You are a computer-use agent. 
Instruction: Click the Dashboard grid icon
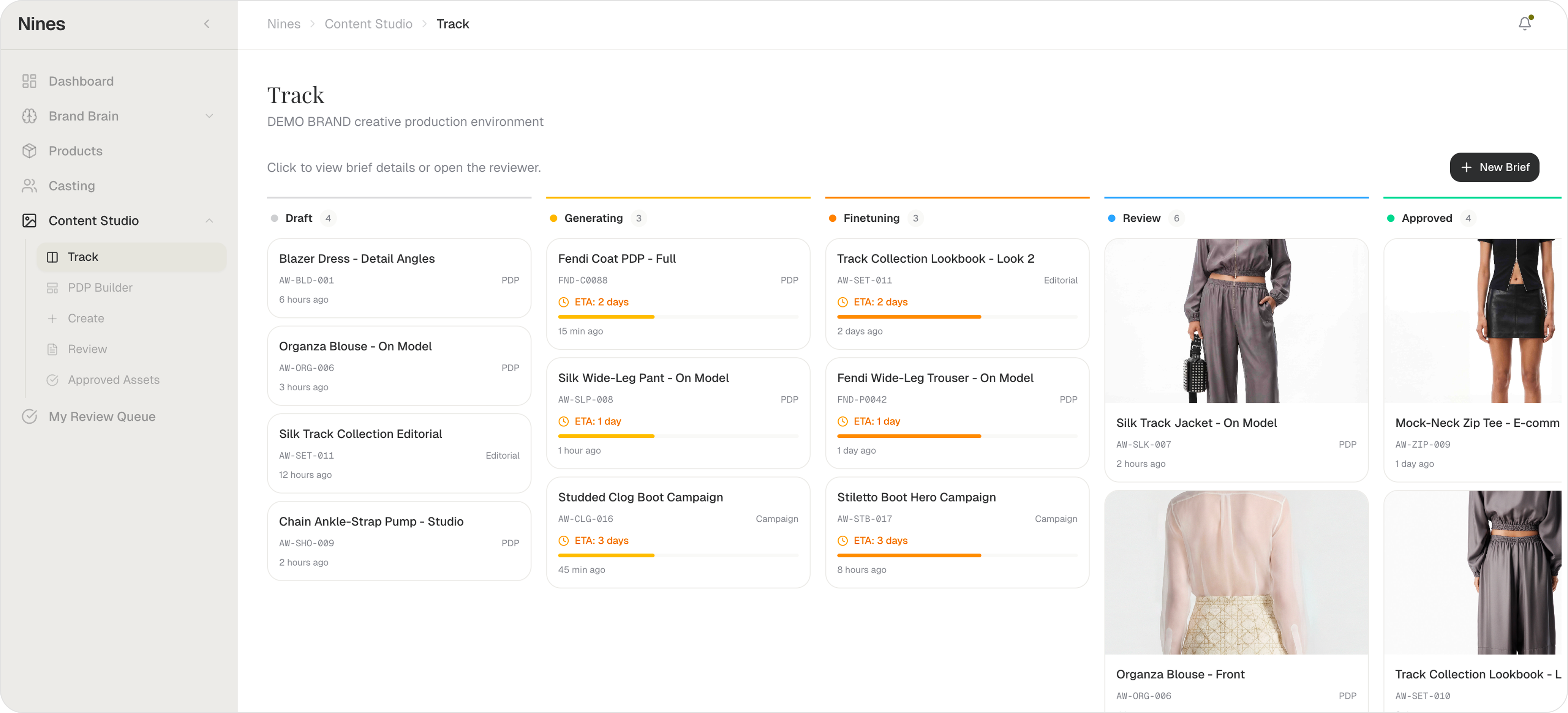[29, 82]
